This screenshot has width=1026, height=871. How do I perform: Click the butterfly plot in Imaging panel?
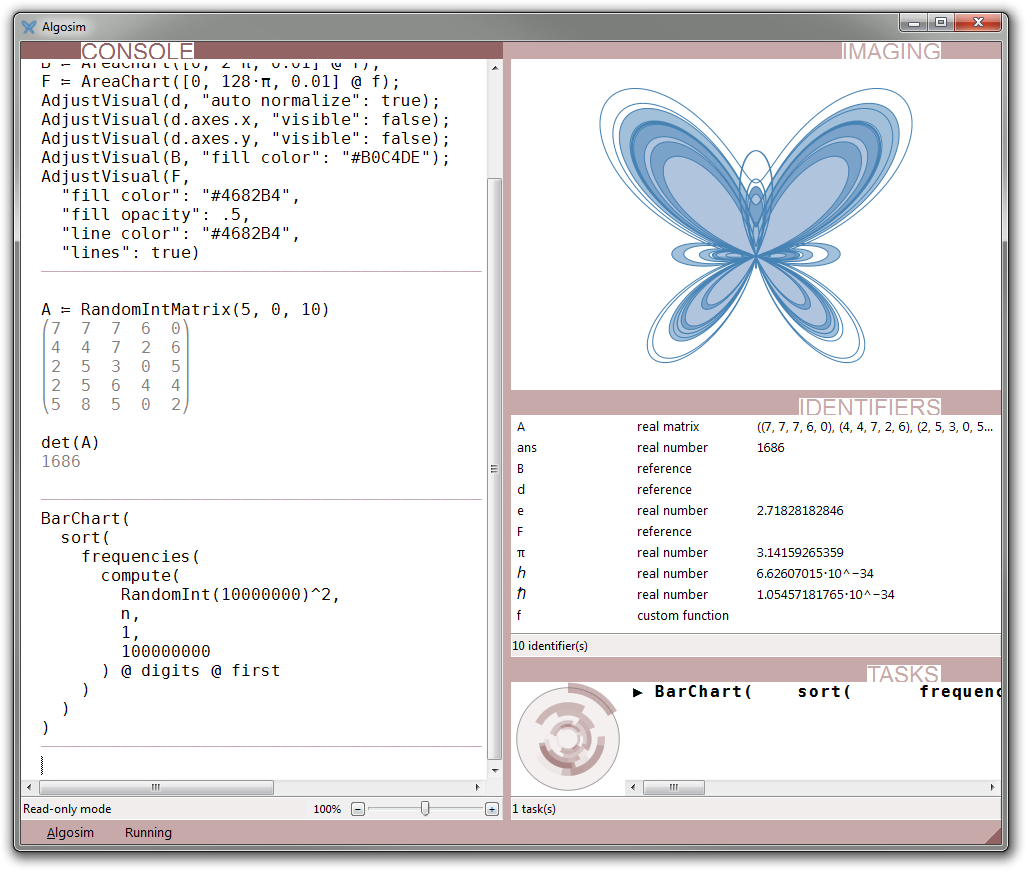(755, 225)
